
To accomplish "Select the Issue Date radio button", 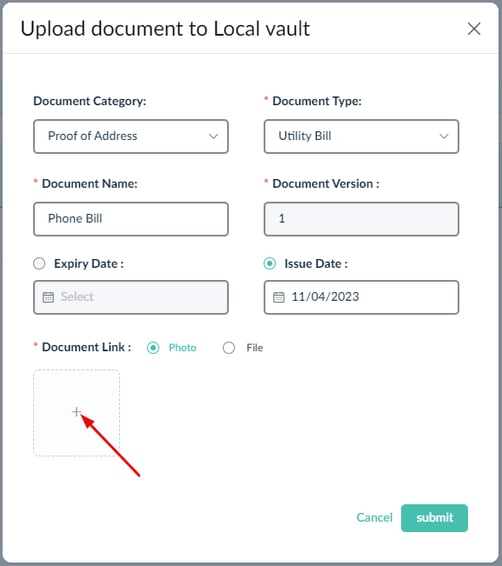I will (270, 264).
